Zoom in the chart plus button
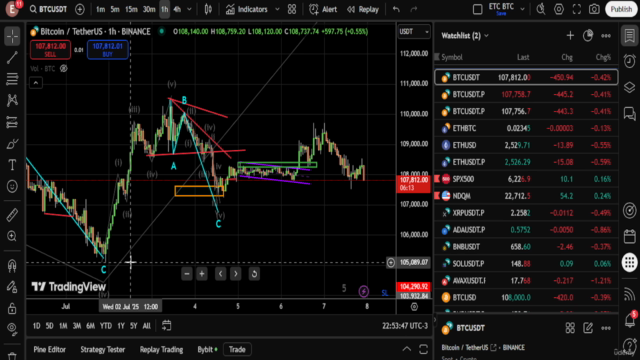640x360 pixels. click(202, 274)
